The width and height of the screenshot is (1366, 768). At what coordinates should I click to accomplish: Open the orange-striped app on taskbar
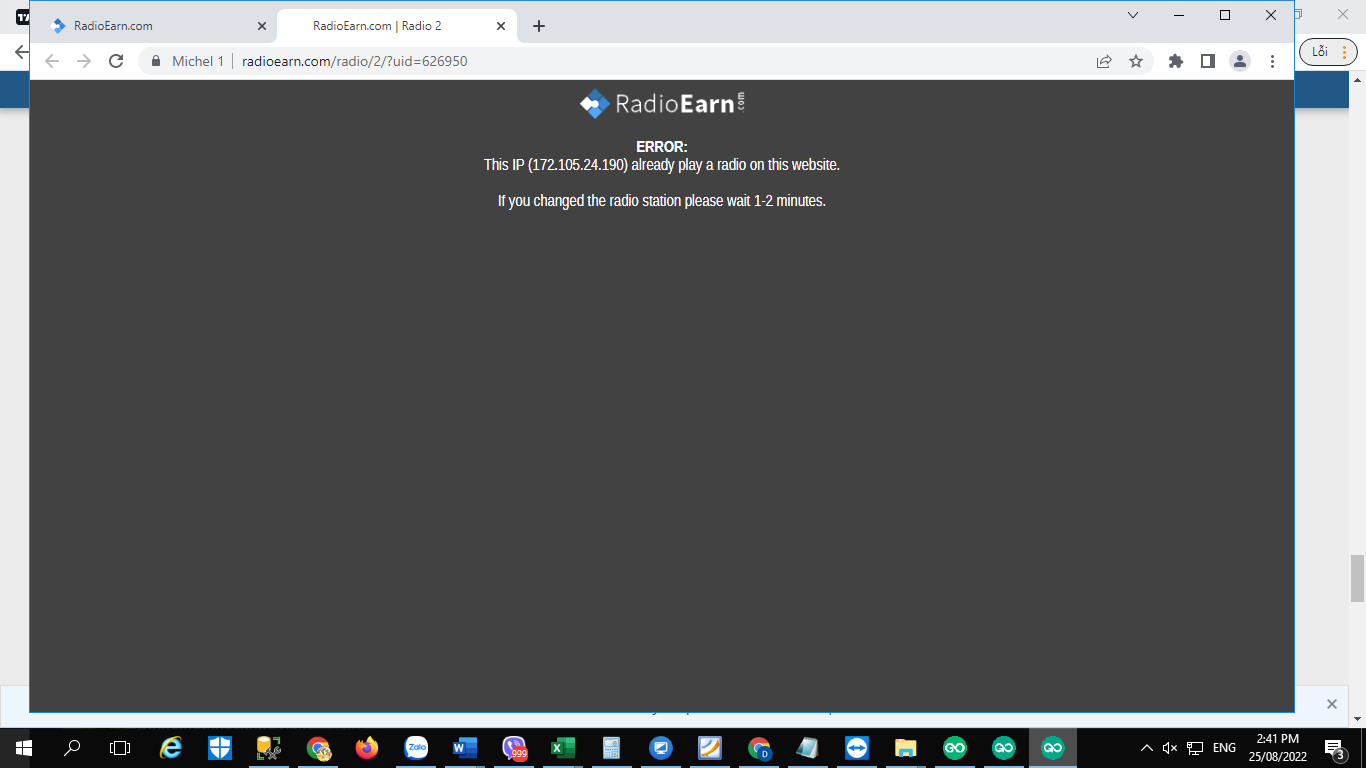[x=710, y=748]
